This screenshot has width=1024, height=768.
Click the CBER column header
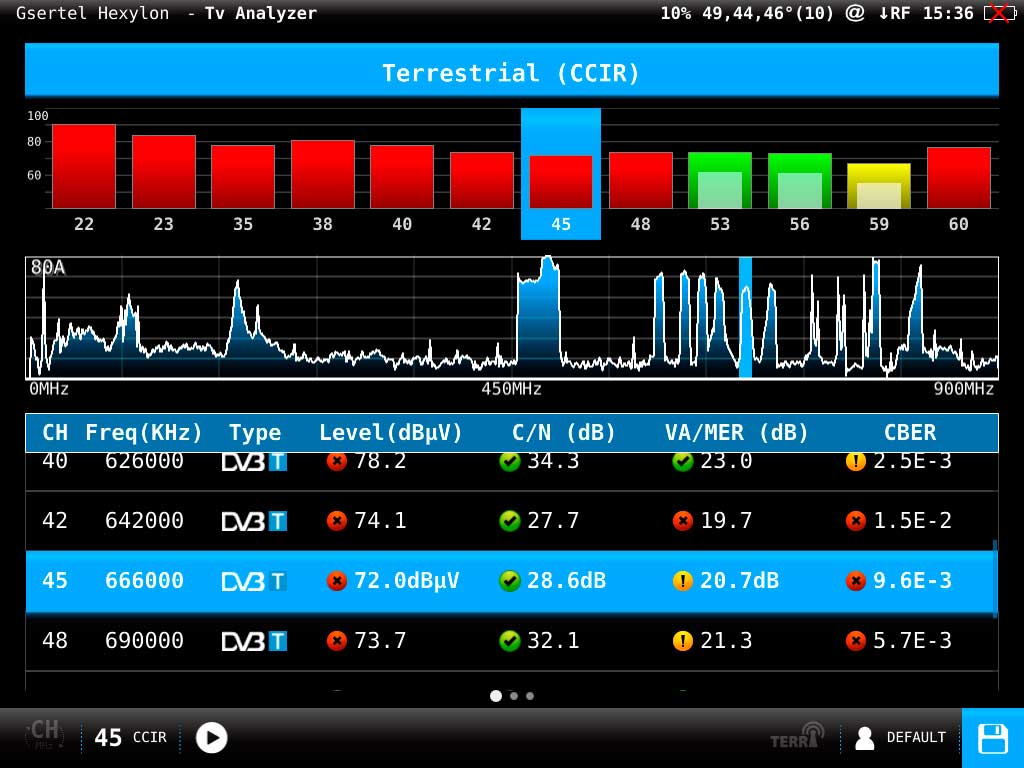pyautogui.click(x=910, y=432)
